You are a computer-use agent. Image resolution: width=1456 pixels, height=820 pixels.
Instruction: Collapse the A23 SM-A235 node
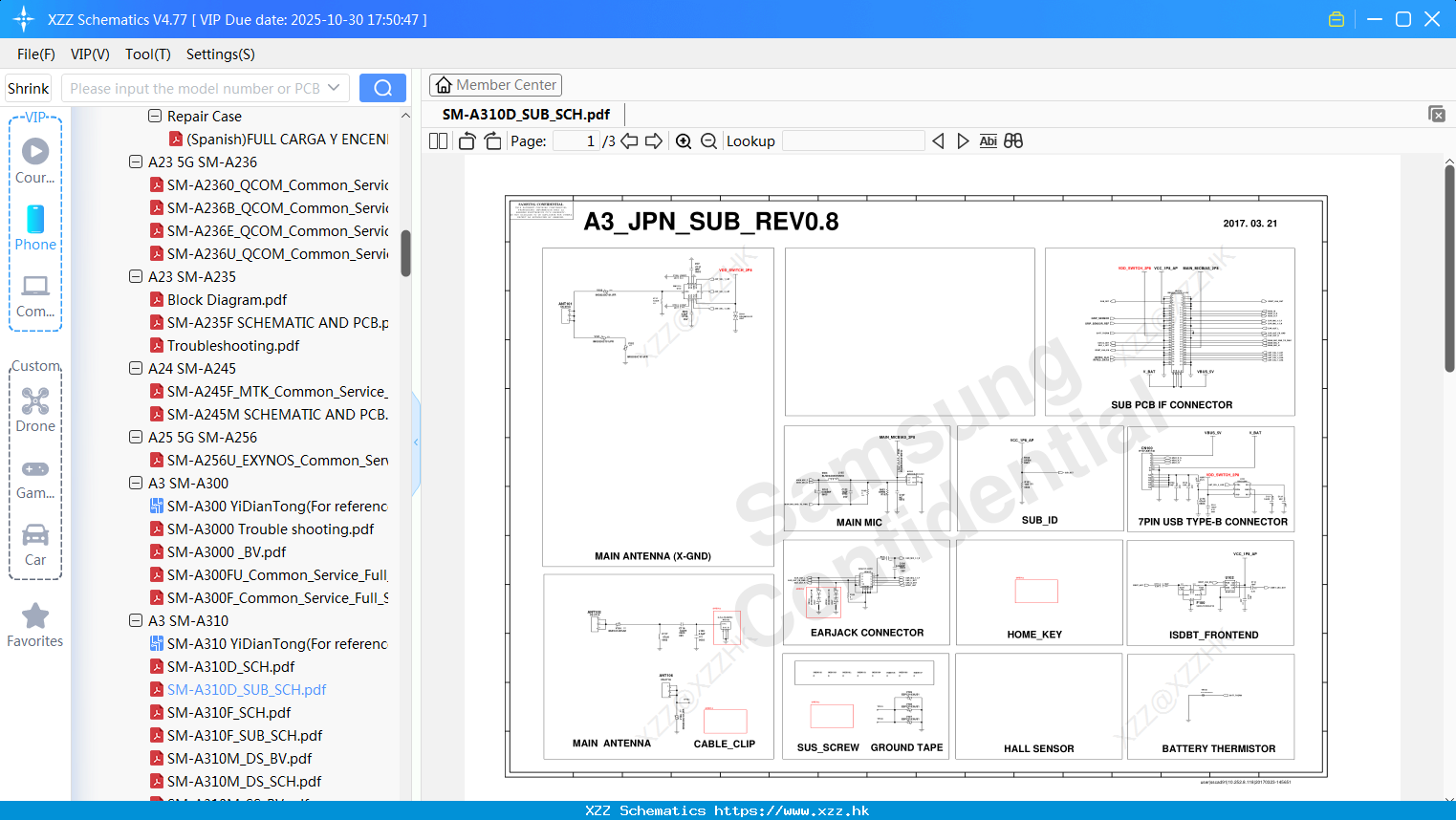pyautogui.click(x=136, y=276)
